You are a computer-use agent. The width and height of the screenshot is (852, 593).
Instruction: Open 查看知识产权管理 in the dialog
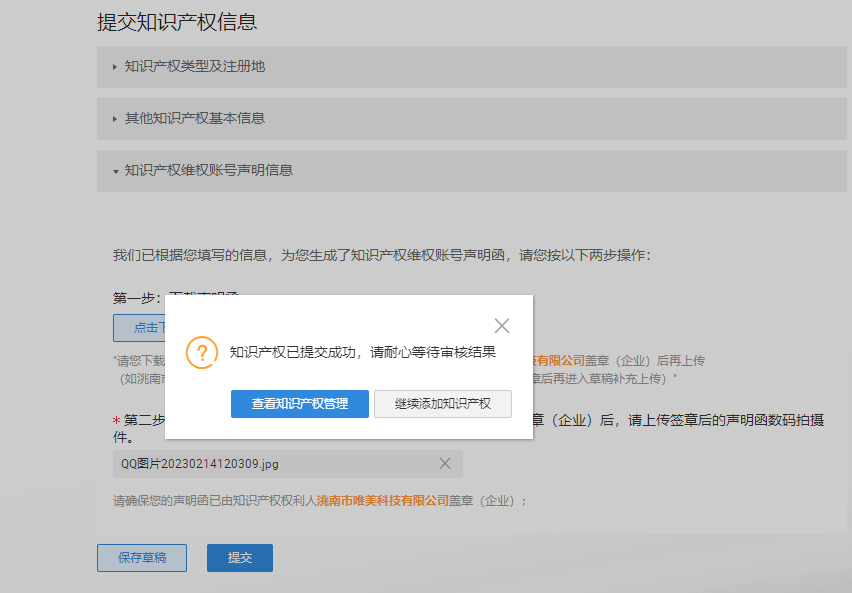(299, 404)
